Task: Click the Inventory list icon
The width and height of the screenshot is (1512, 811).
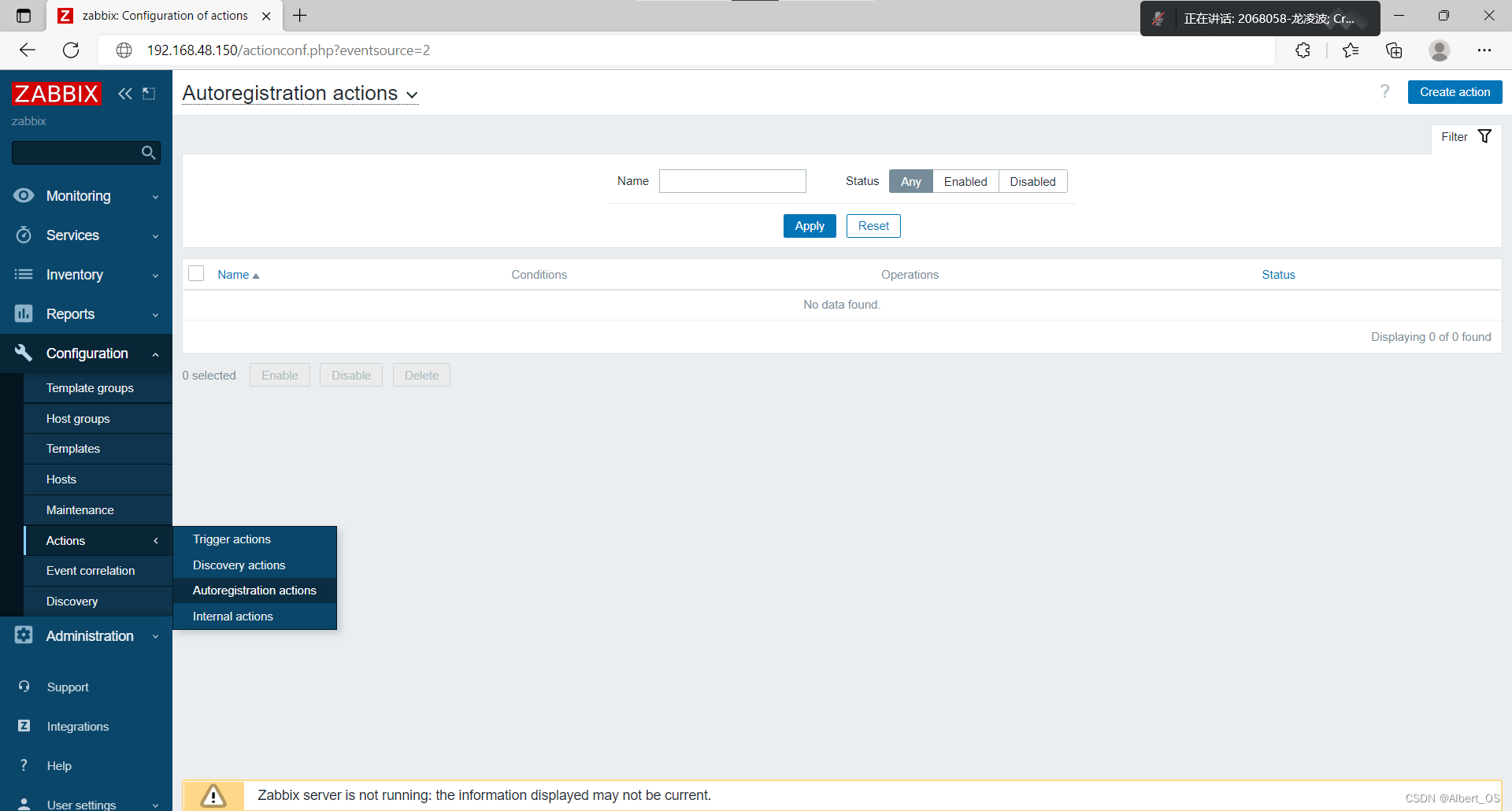Action: tap(24, 274)
